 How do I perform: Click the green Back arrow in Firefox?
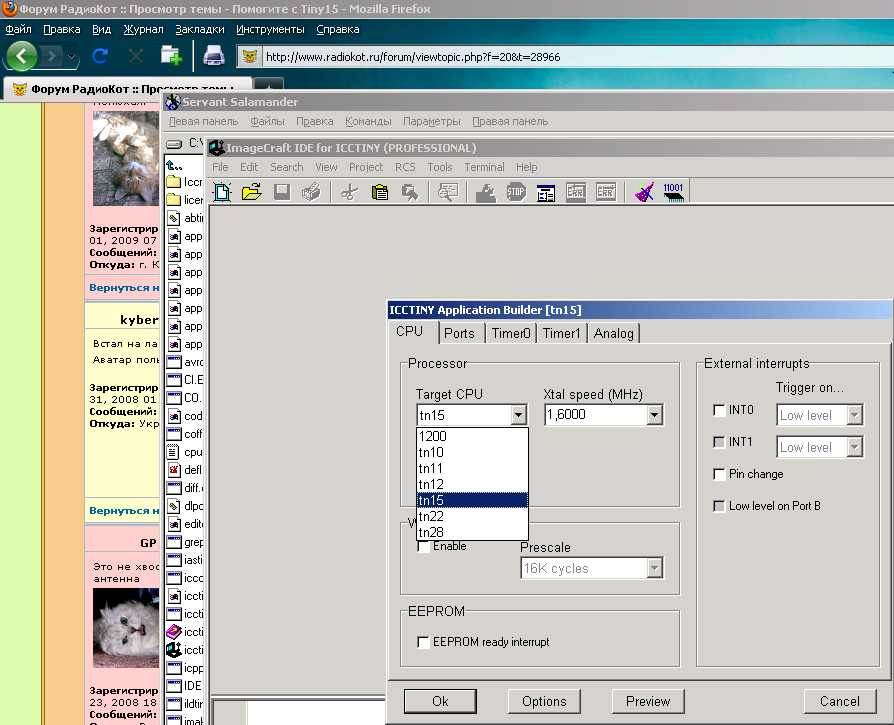(22, 56)
